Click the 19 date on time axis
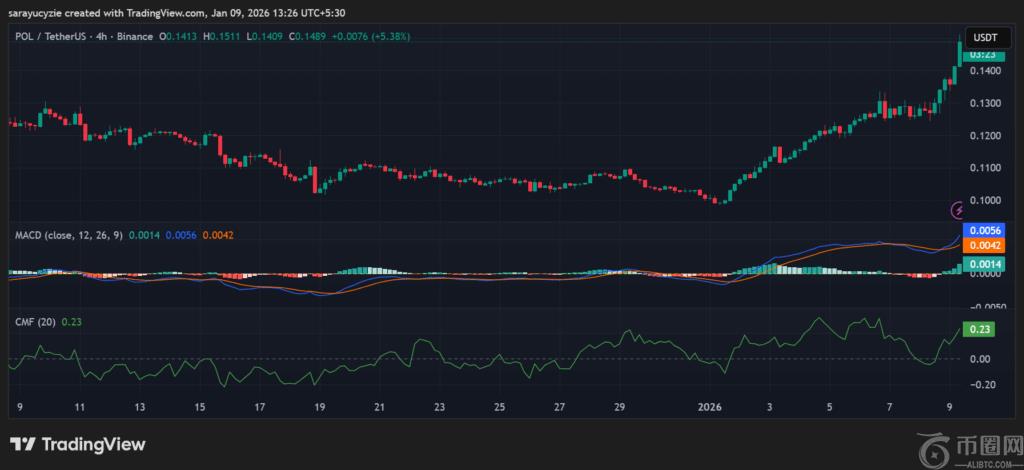1024x470 pixels. [318, 408]
